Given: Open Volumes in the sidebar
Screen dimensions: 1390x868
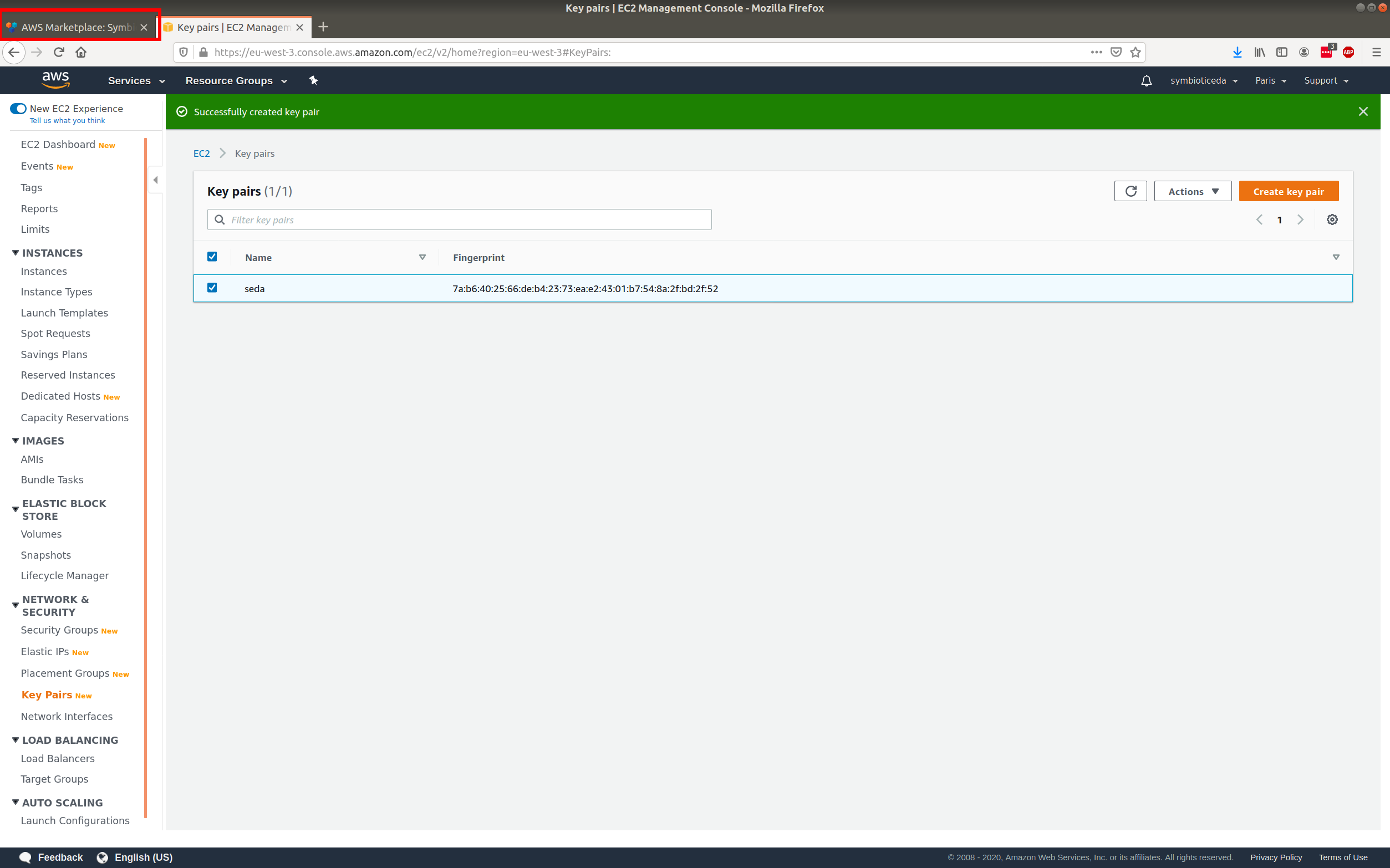Looking at the screenshot, I should click(41, 534).
